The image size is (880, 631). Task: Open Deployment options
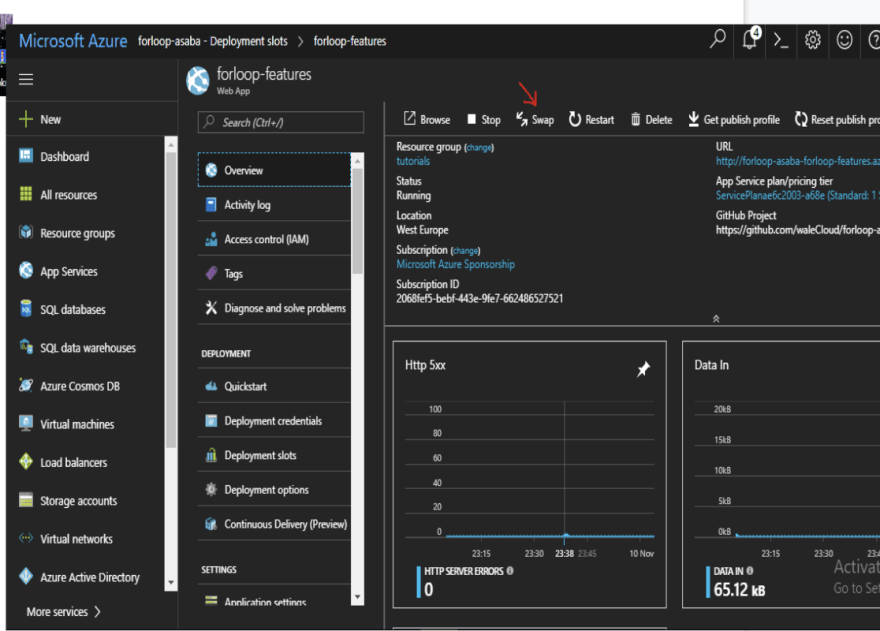(274, 490)
